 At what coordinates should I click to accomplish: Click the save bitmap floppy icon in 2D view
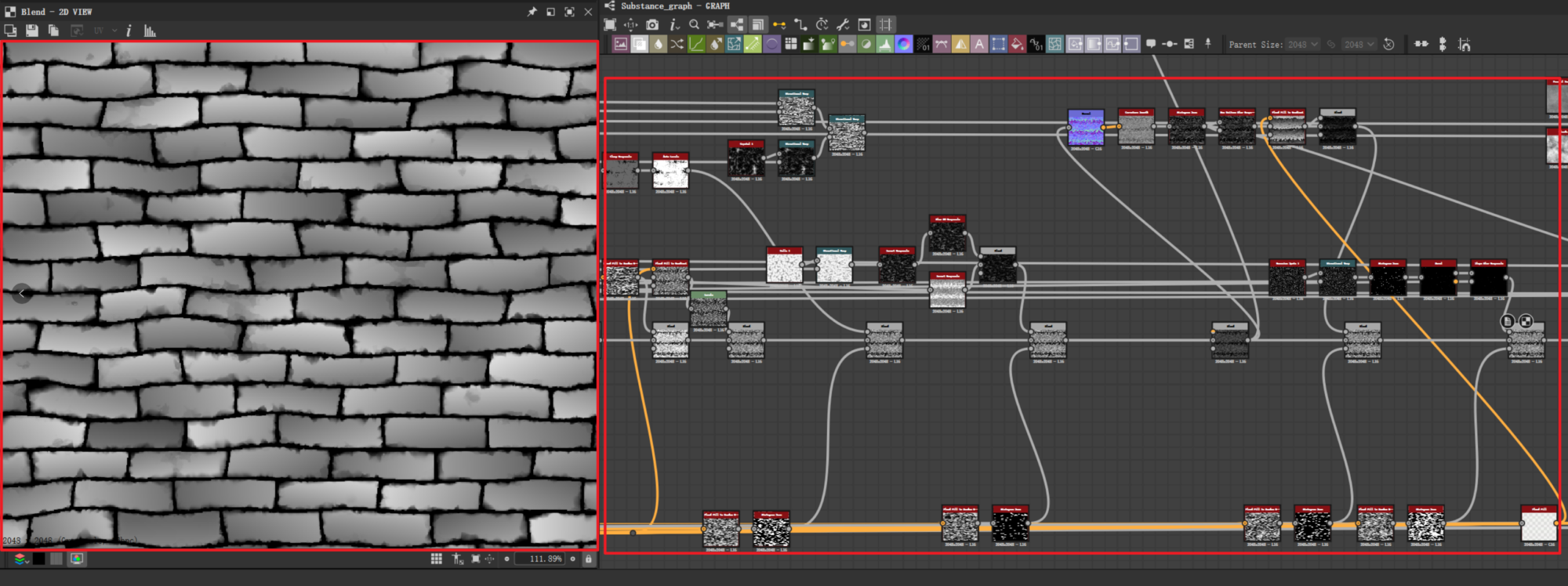[32, 31]
